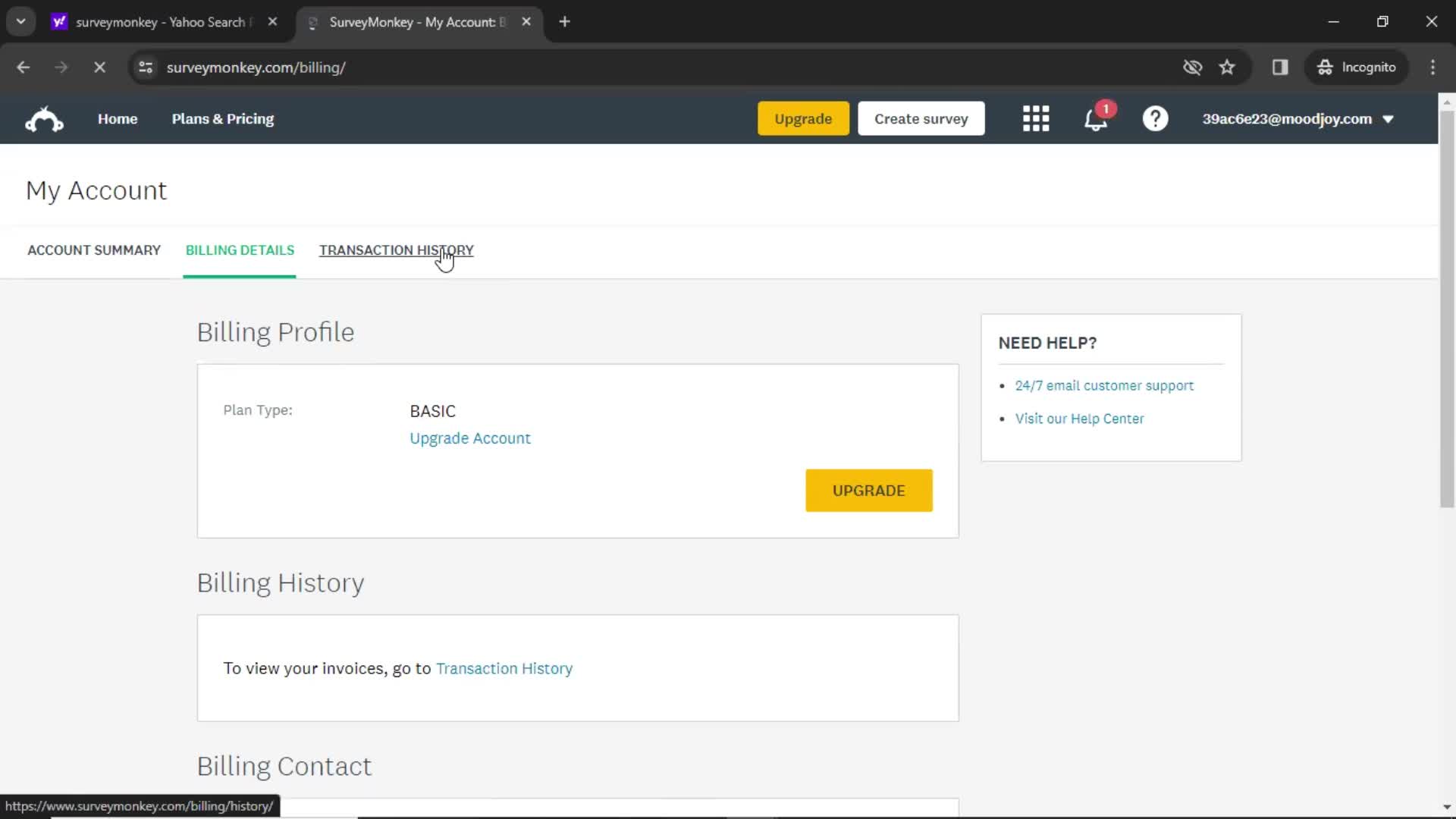Click the Plans & Pricing menu item

point(223,118)
